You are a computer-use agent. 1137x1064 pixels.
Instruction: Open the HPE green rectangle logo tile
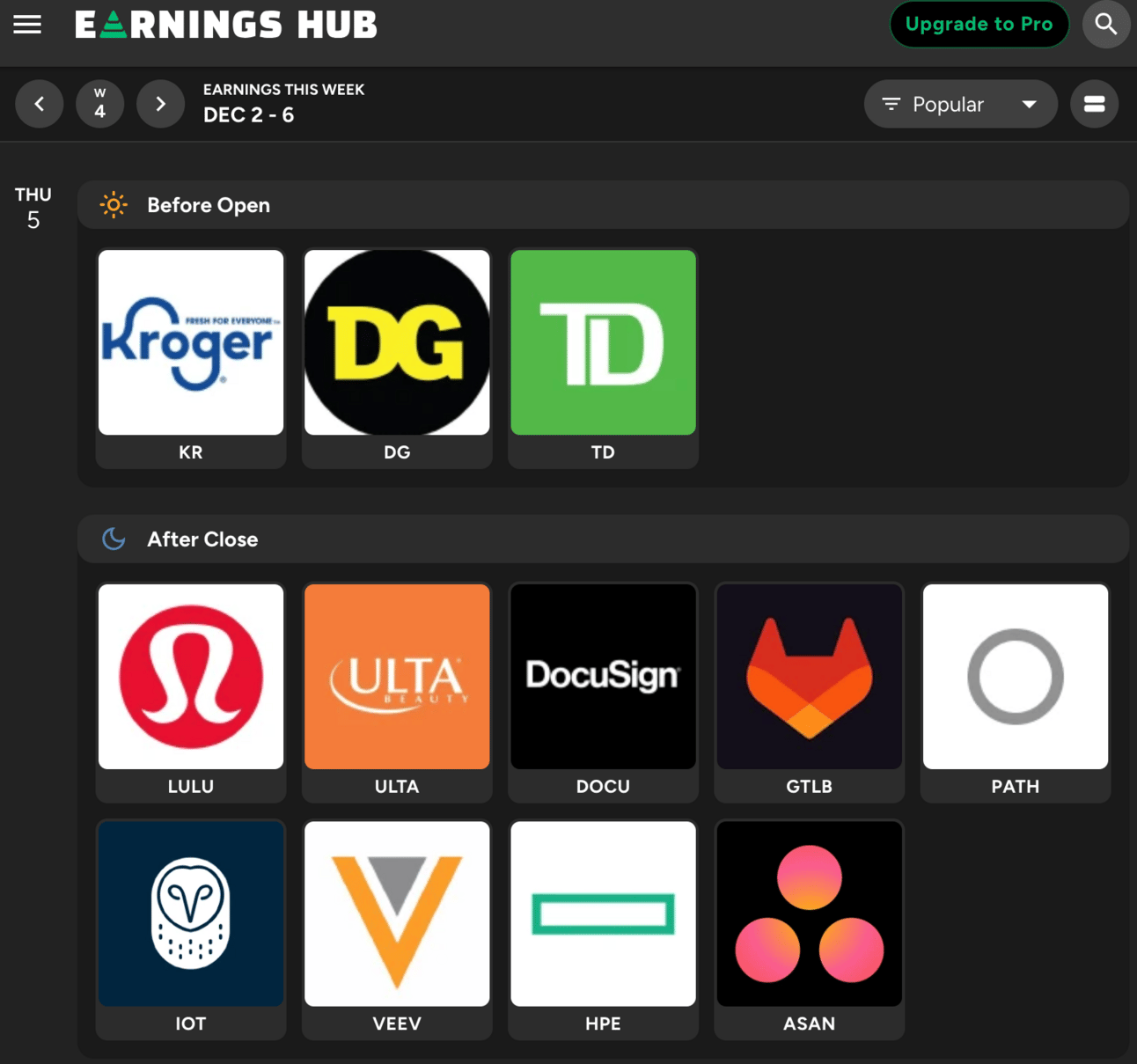click(603, 914)
